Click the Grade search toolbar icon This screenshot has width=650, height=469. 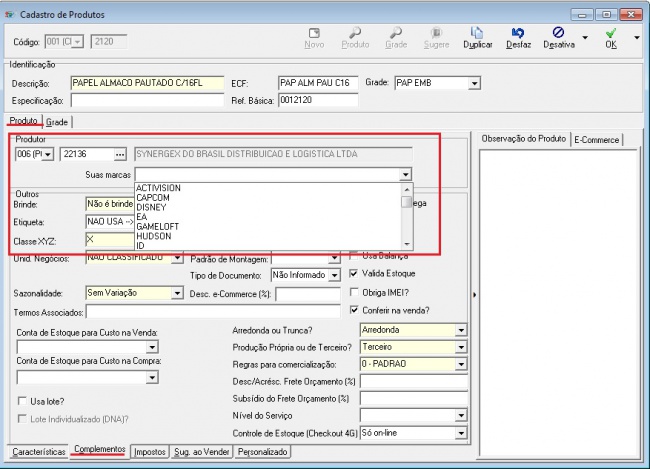(x=396, y=38)
